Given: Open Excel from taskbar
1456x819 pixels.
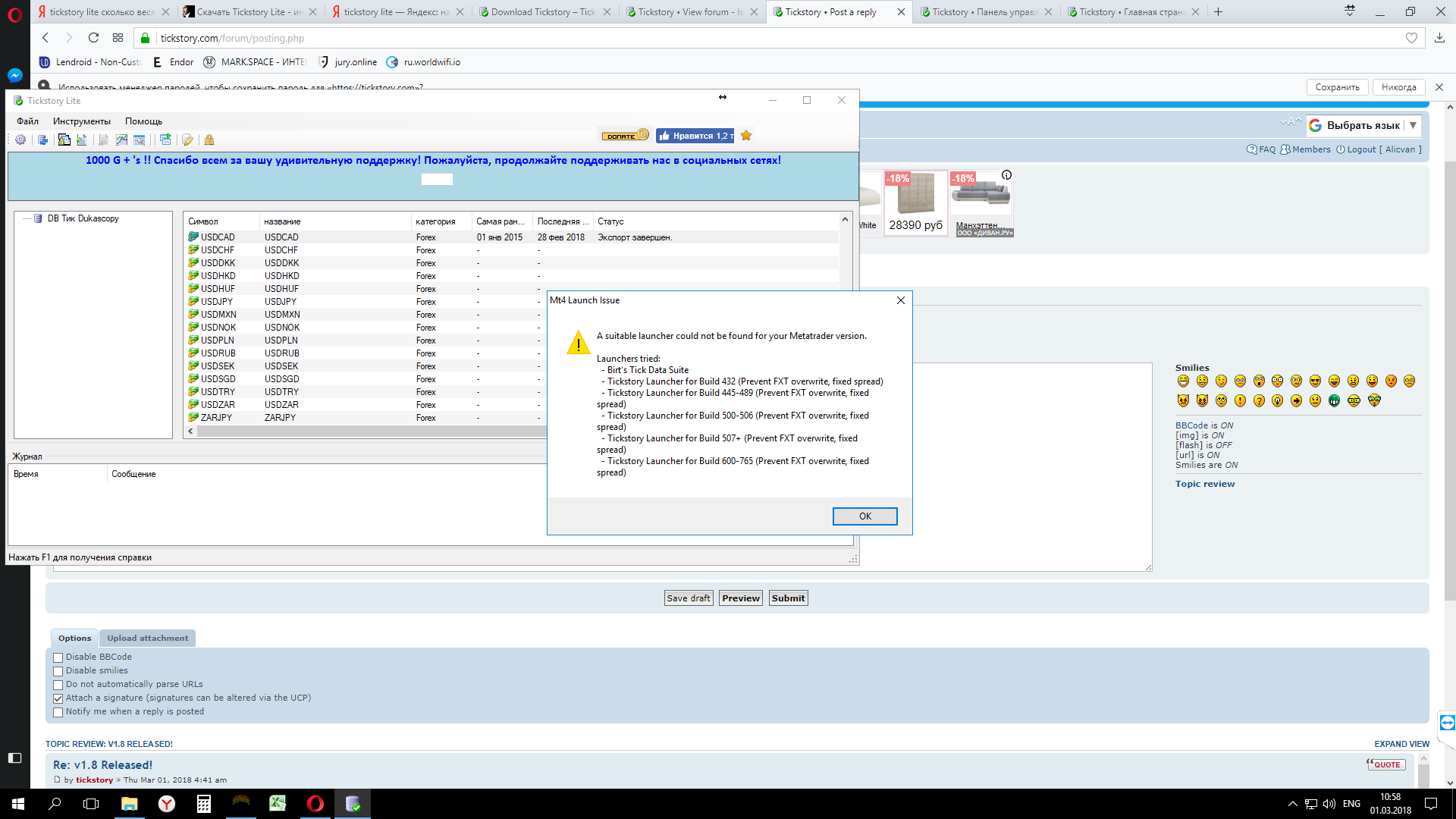Looking at the screenshot, I should (x=278, y=804).
